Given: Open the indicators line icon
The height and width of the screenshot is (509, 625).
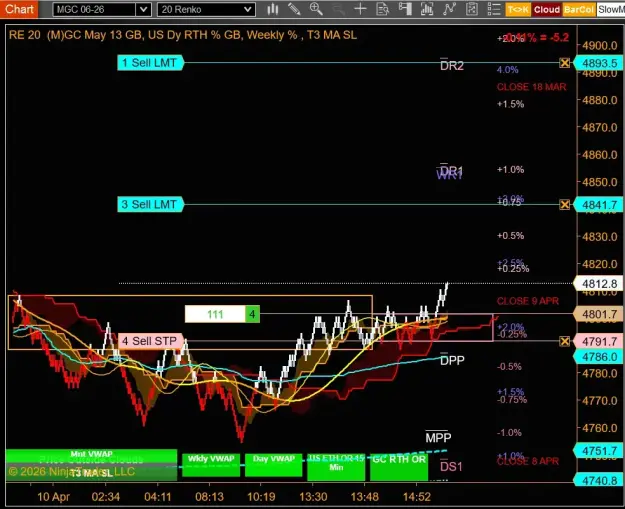Looking at the screenshot, I should click(449, 9).
